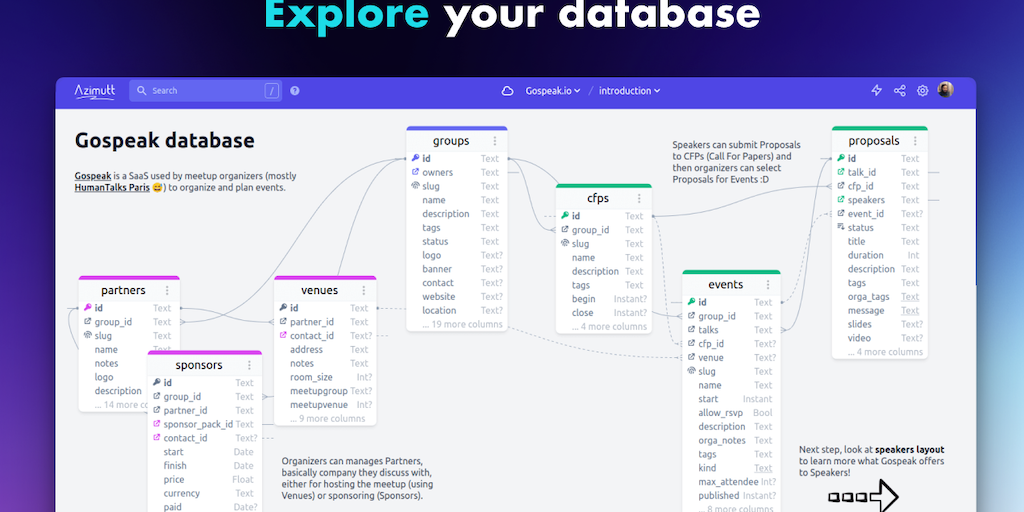Select the price column in sponsors
The width and height of the screenshot is (1024, 512).
[204, 479]
